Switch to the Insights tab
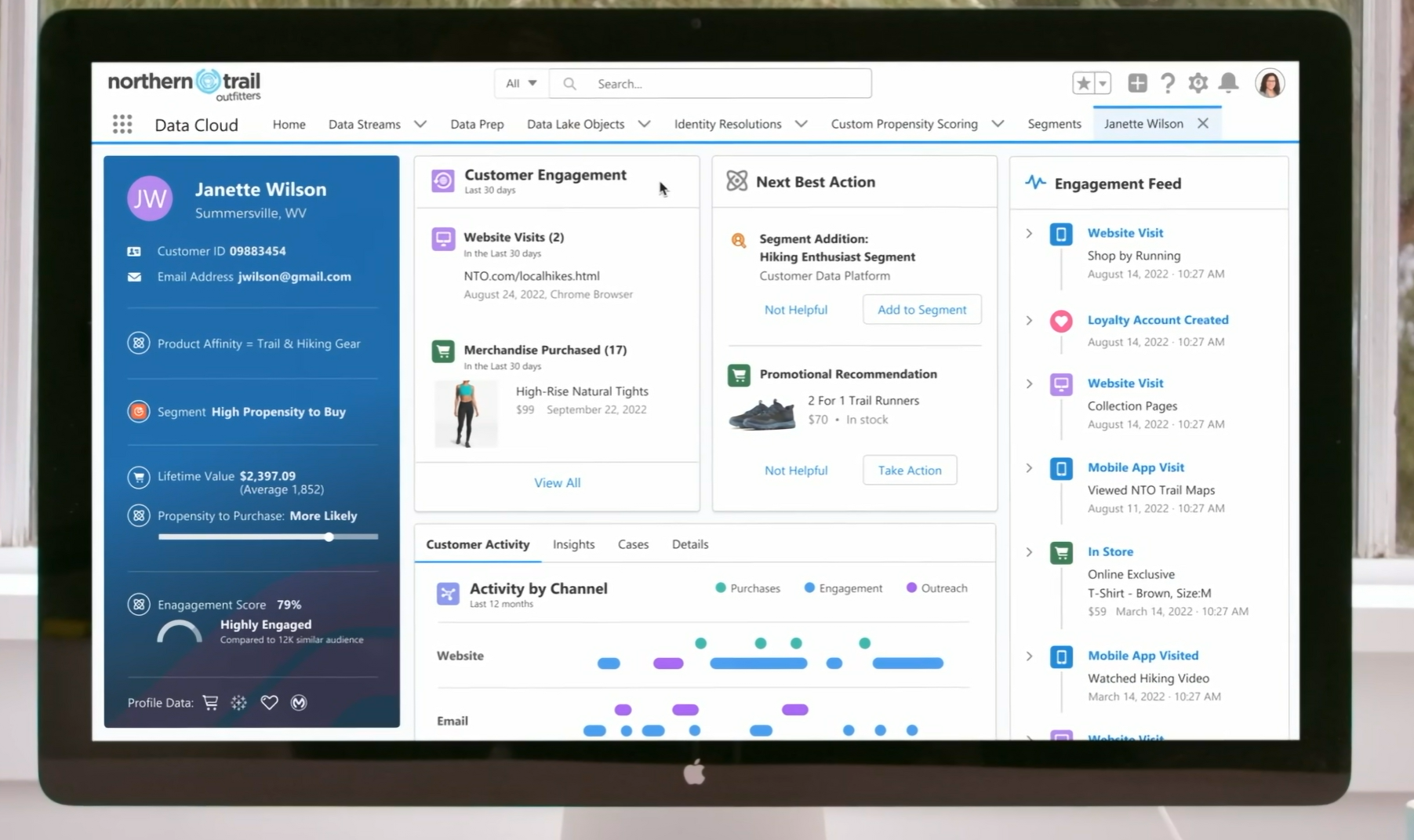Image resolution: width=1414 pixels, height=840 pixels. point(573,544)
